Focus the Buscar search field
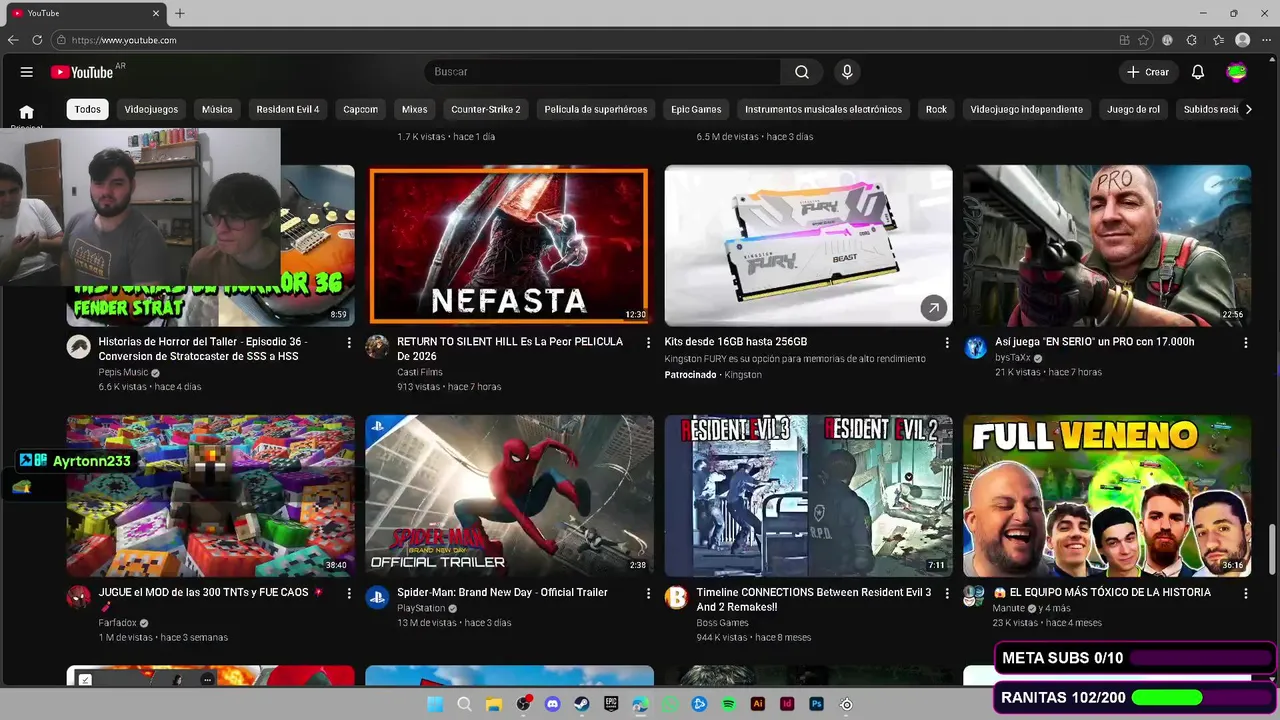The image size is (1280, 720). pyautogui.click(x=603, y=72)
